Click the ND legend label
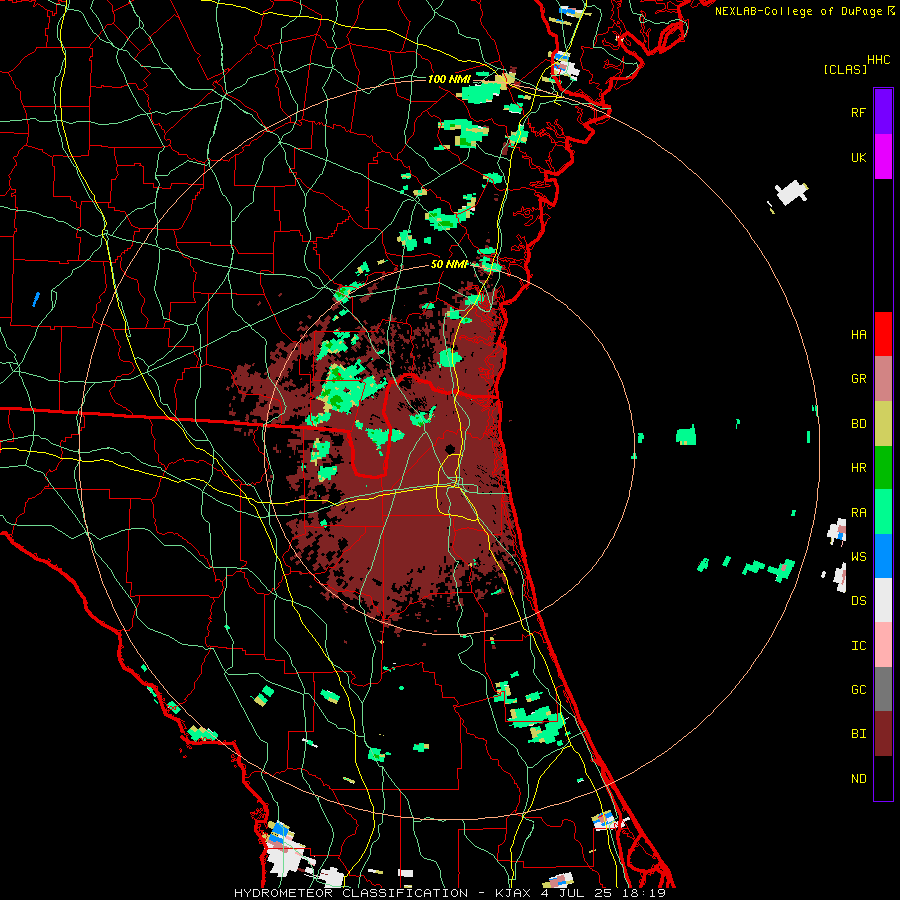 [858, 779]
